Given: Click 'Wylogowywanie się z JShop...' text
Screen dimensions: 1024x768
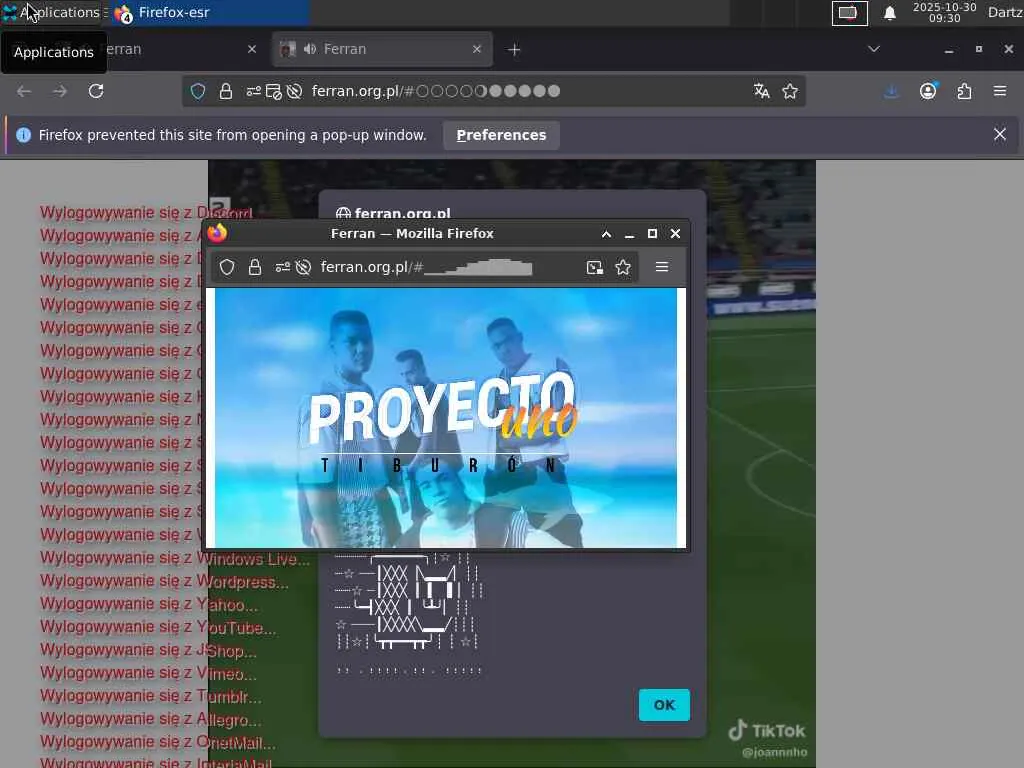Looking at the screenshot, I should pos(148,650).
